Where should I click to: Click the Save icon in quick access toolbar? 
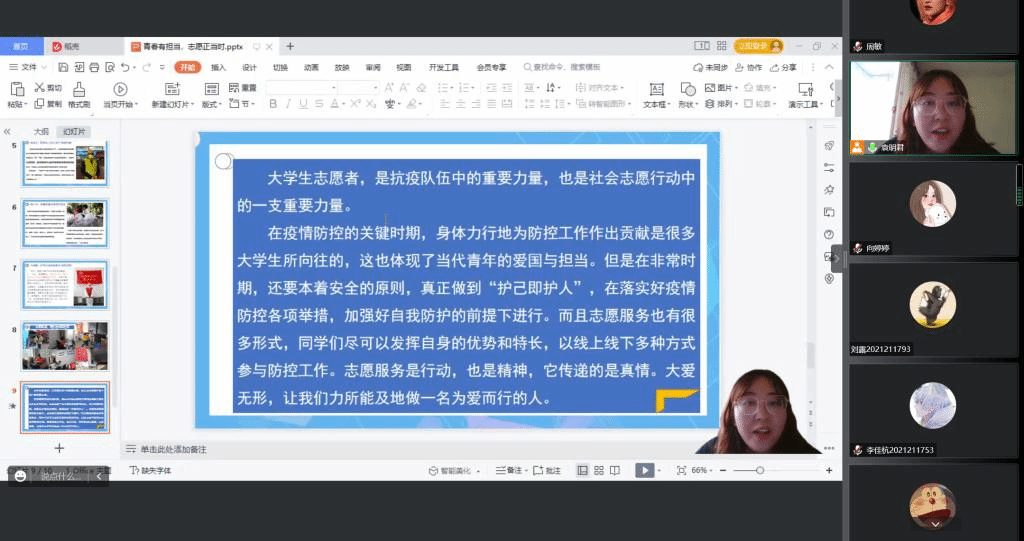point(63,67)
